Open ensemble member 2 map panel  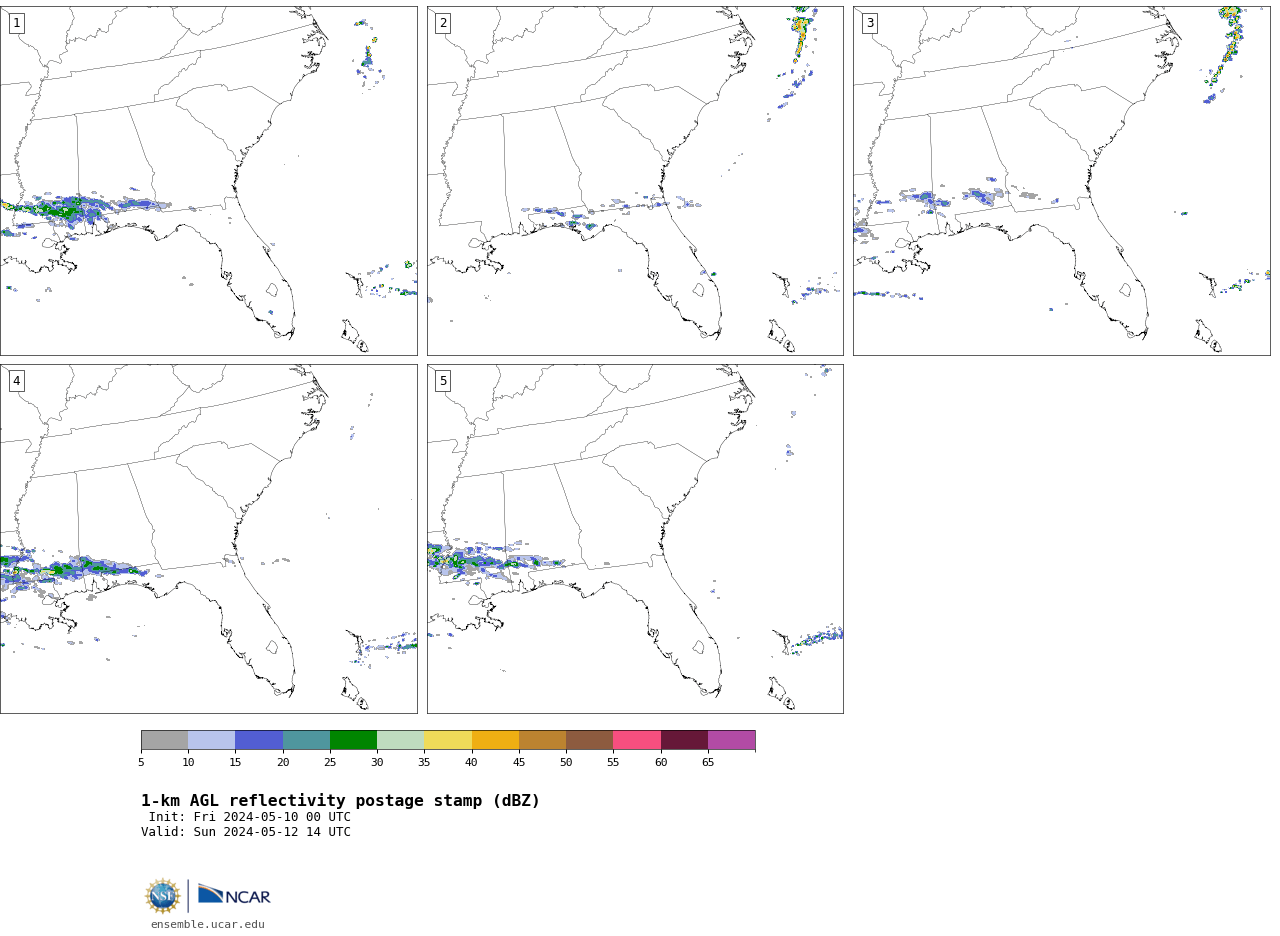[635, 181]
